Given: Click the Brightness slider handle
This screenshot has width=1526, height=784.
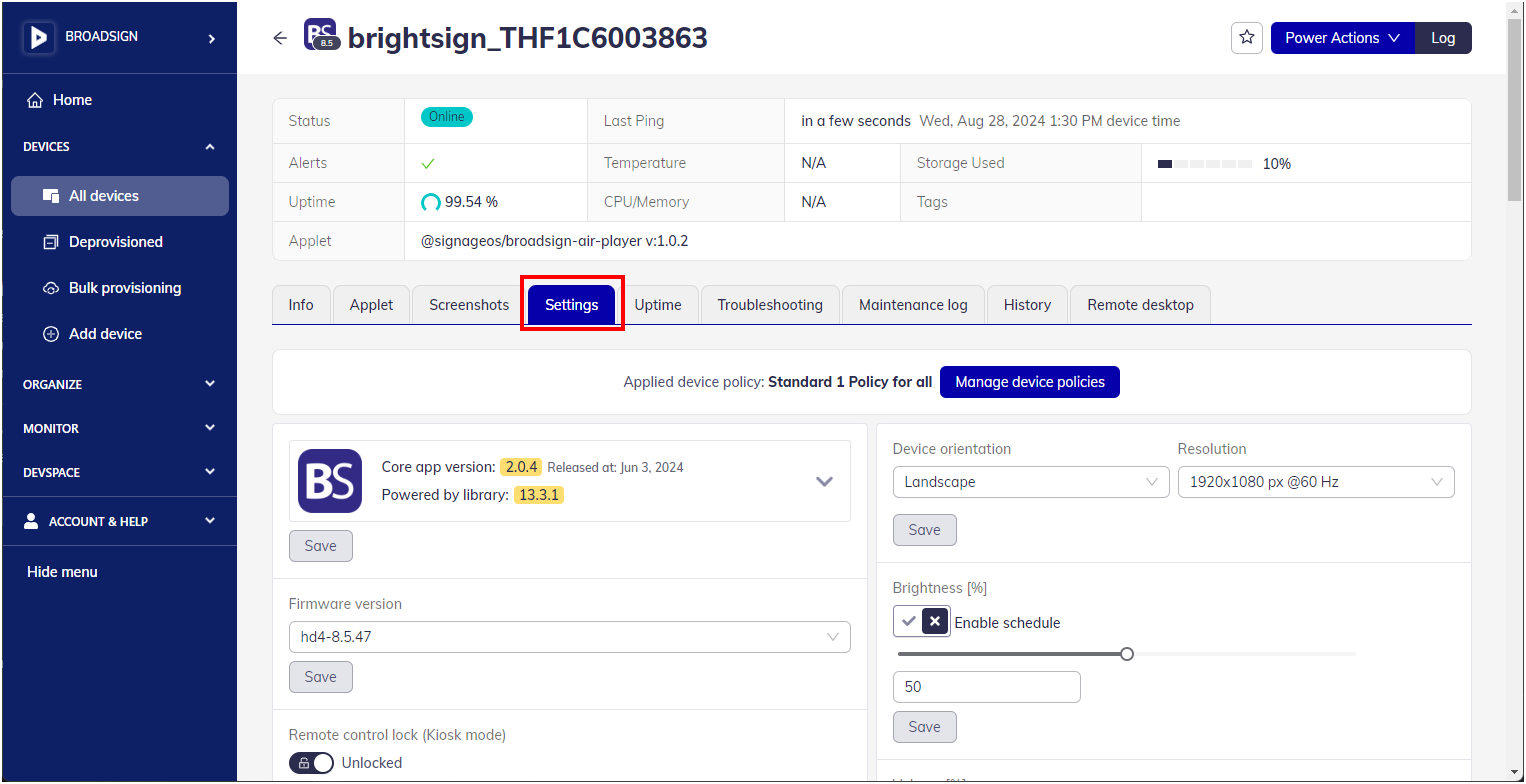Looking at the screenshot, I should 1127,654.
